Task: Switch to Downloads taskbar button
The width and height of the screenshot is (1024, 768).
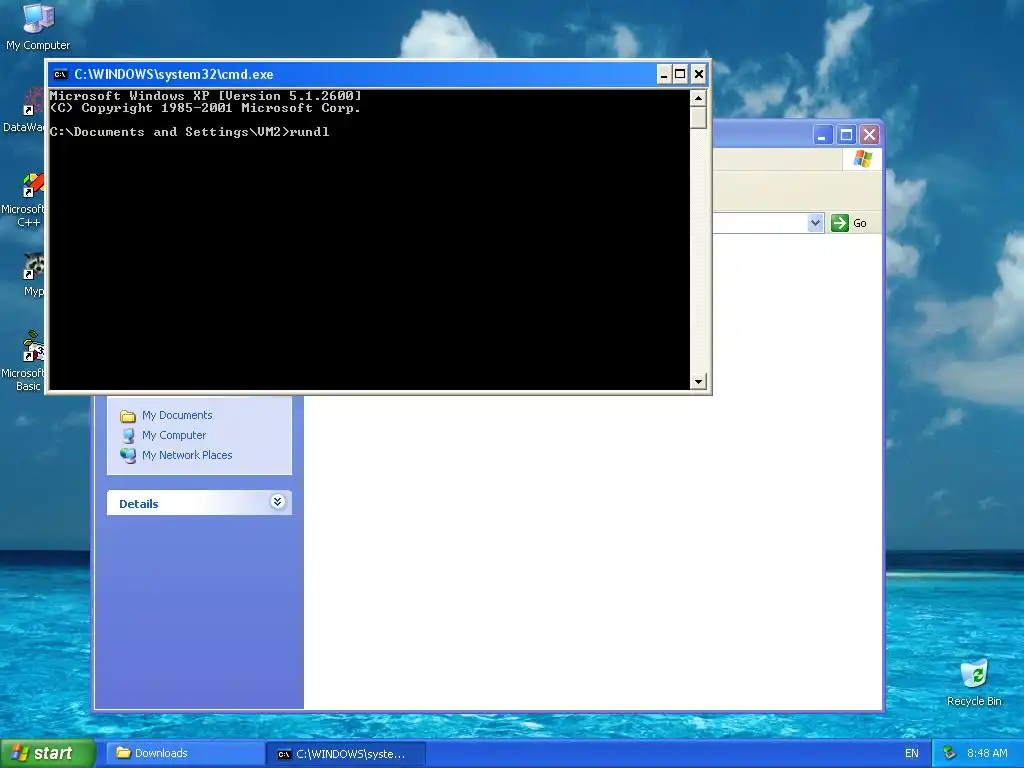Action: (x=185, y=753)
